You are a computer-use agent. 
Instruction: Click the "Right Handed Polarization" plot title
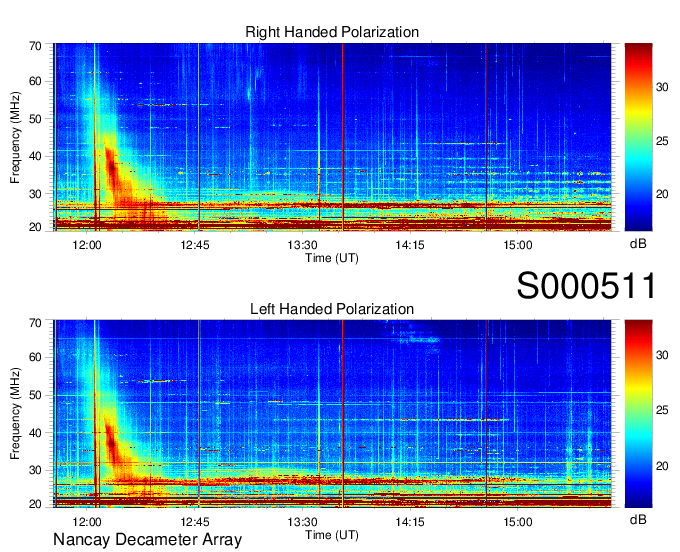332,32
